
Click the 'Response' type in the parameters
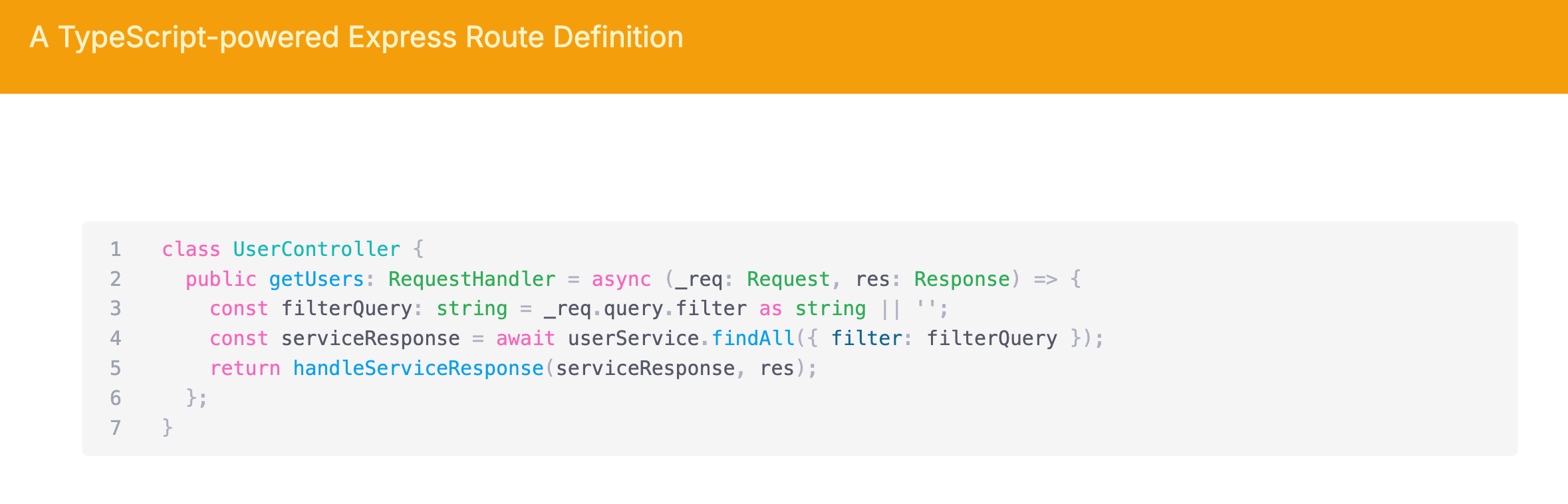pos(962,279)
